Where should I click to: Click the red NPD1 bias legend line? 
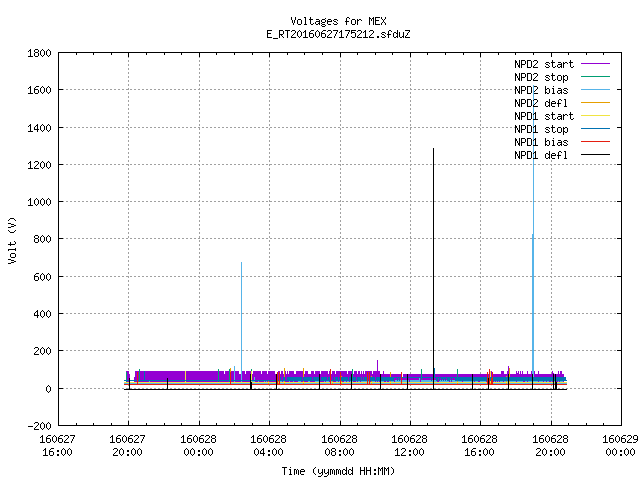click(x=595, y=142)
